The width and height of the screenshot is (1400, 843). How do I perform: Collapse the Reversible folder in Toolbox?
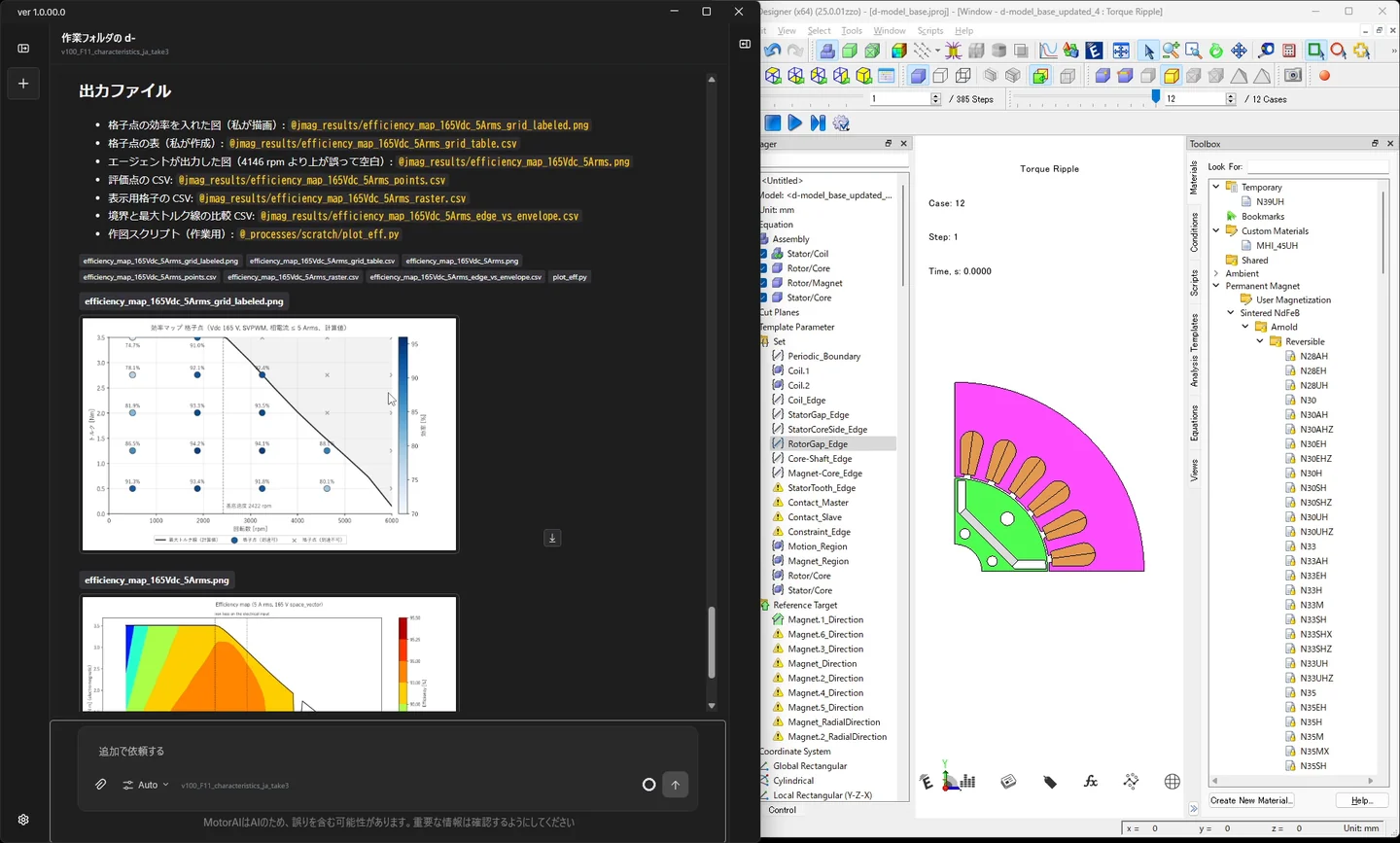1260,341
